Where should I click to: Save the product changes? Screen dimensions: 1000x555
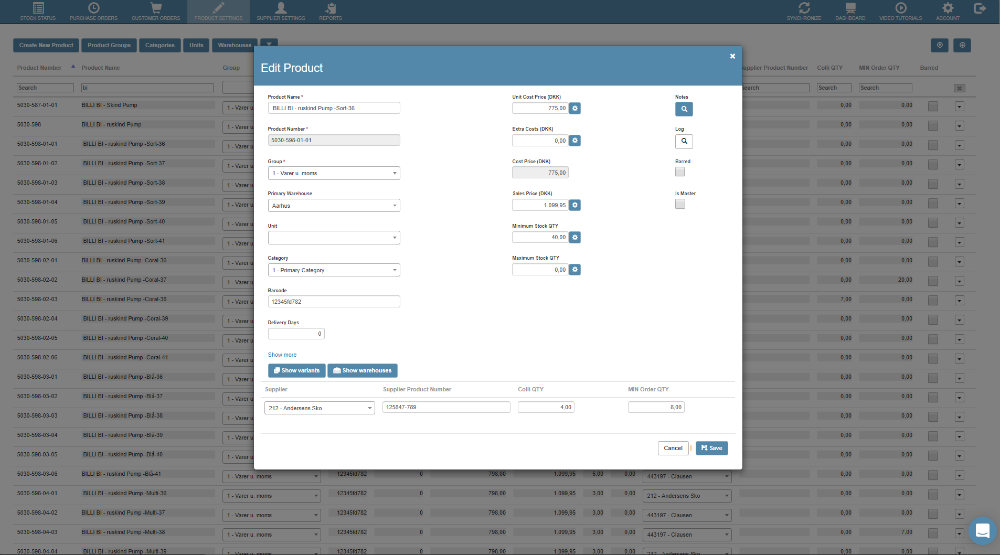tap(712, 448)
